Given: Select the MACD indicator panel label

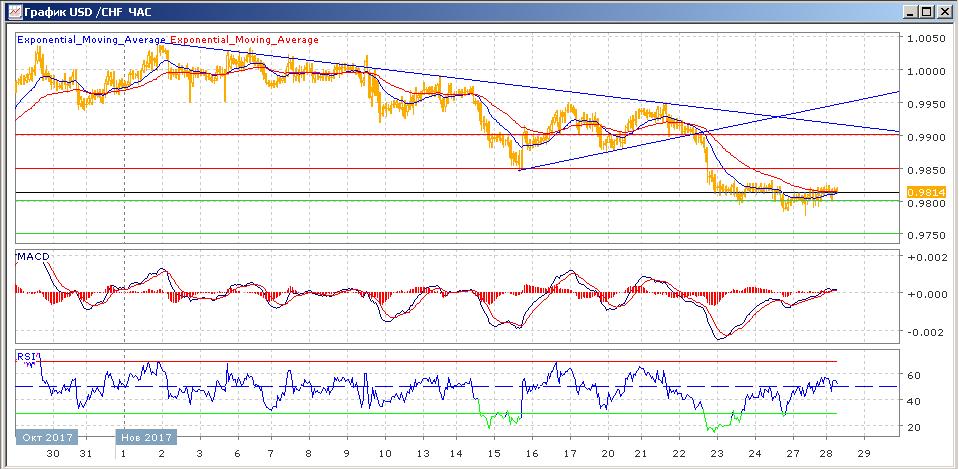Looking at the screenshot, I should 33,257.
